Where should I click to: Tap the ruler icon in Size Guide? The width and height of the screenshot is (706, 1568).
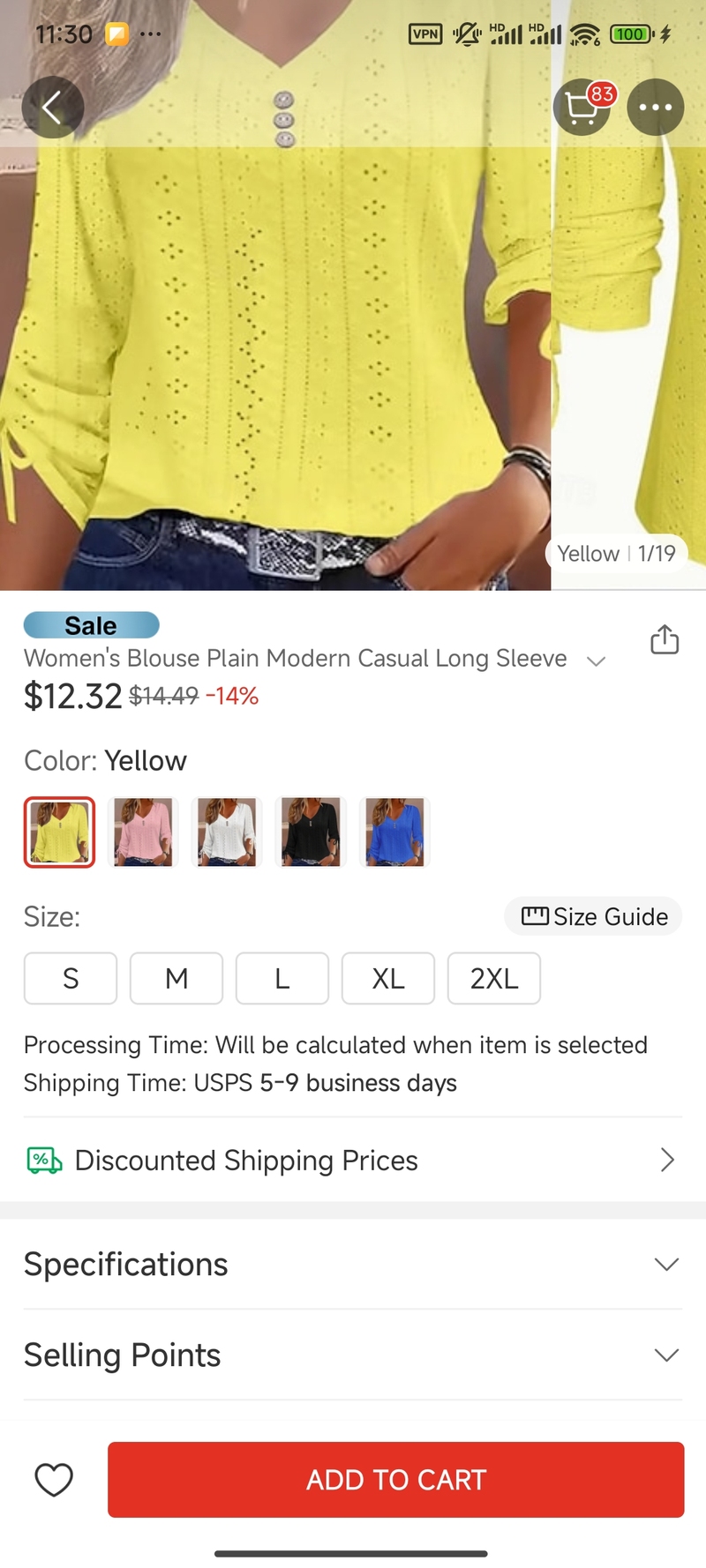(535, 916)
